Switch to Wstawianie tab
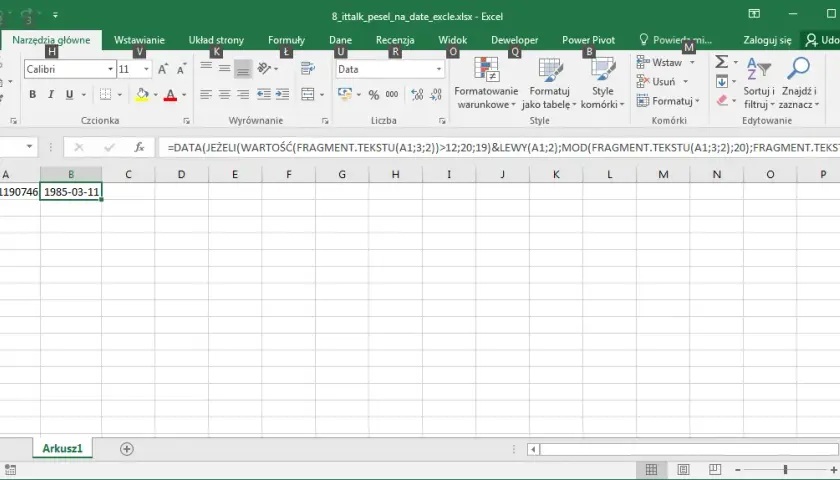The width and height of the screenshot is (840, 480). coord(139,40)
